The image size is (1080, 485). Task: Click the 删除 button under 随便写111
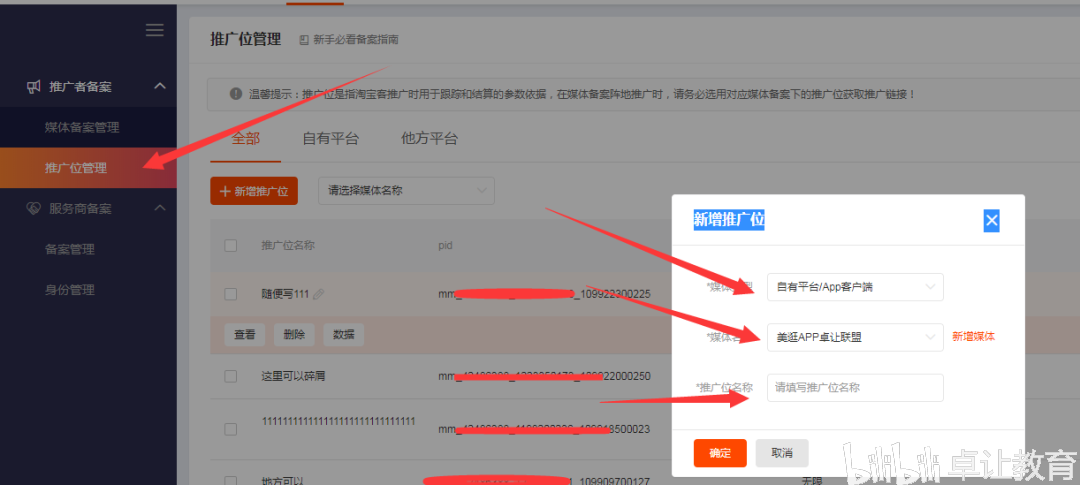click(294, 335)
